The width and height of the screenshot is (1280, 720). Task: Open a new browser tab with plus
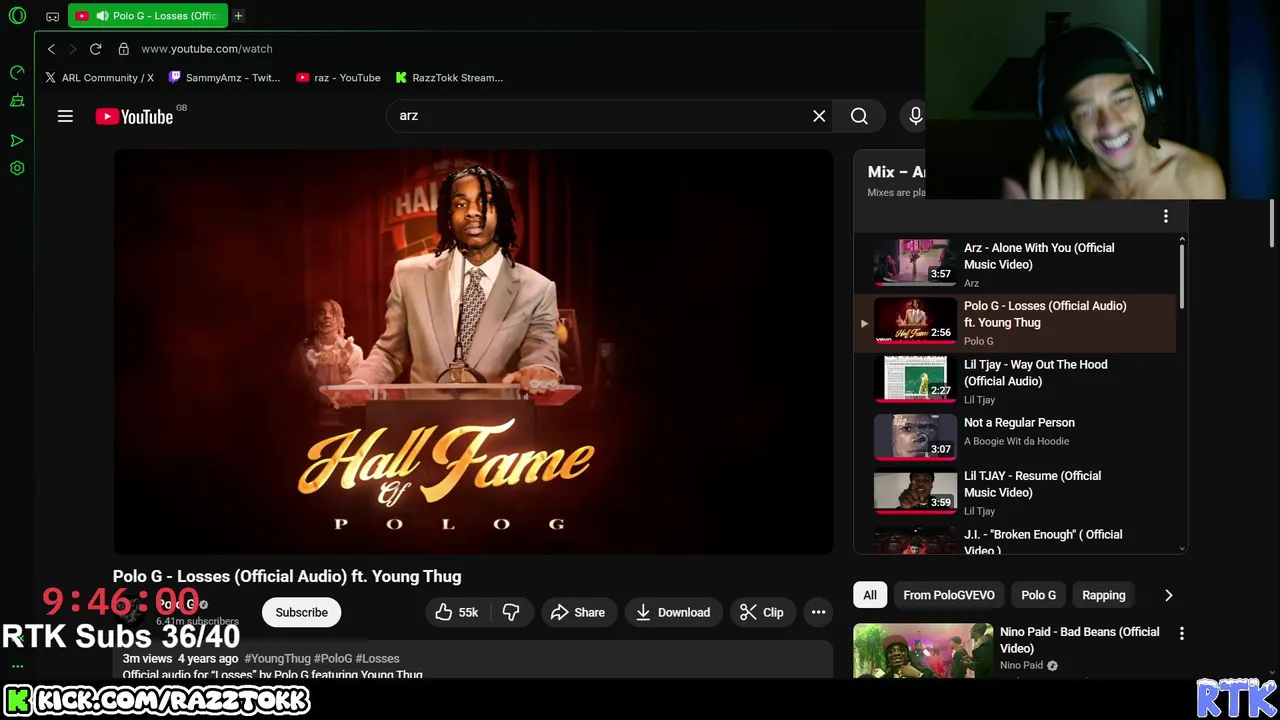(238, 16)
